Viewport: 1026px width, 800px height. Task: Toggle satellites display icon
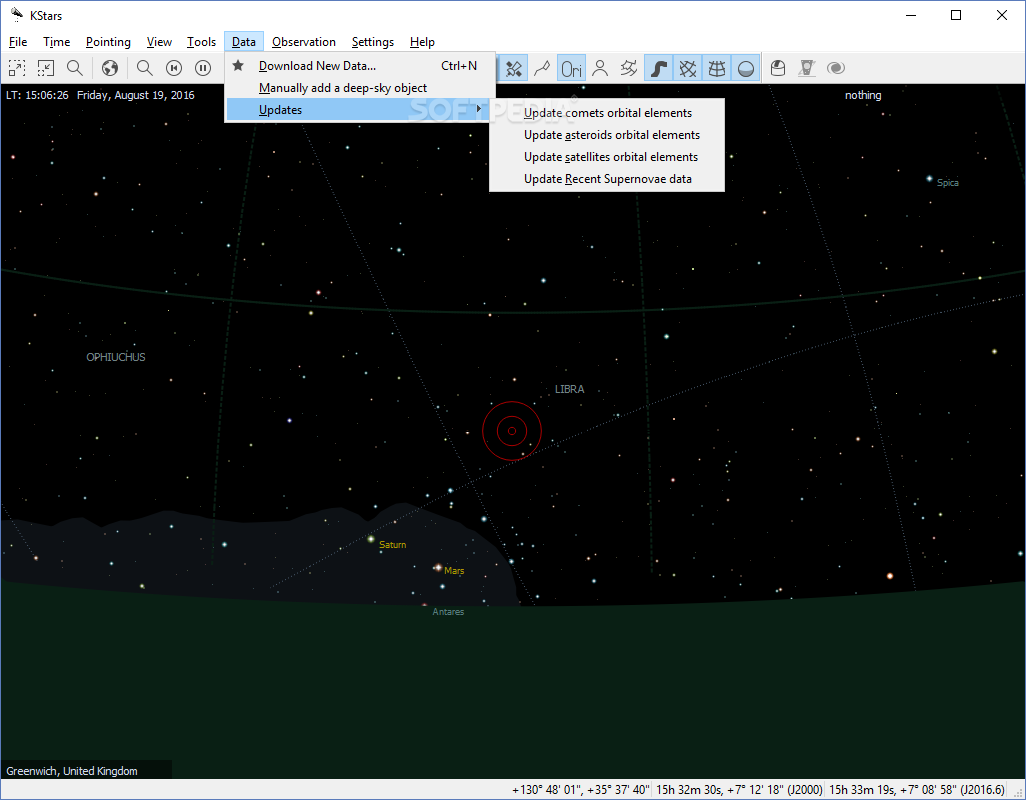[514, 68]
